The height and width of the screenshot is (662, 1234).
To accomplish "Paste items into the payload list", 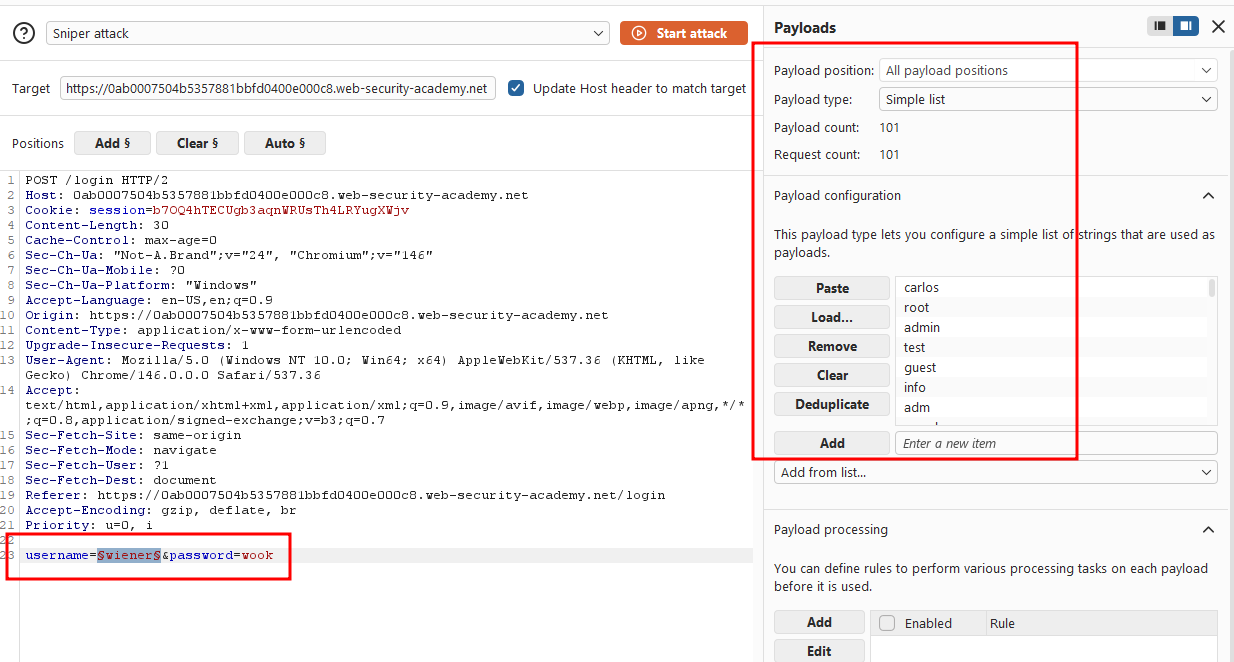I will pyautogui.click(x=832, y=288).
